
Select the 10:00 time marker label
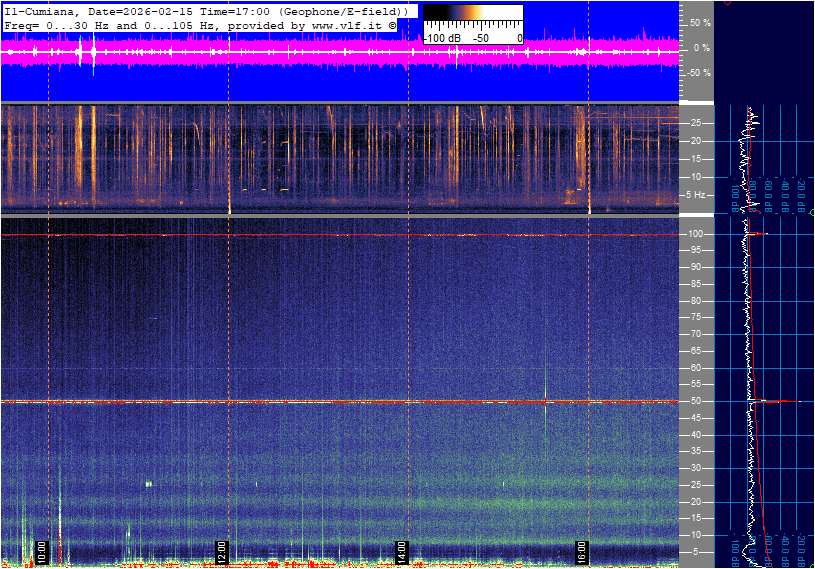(42, 551)
